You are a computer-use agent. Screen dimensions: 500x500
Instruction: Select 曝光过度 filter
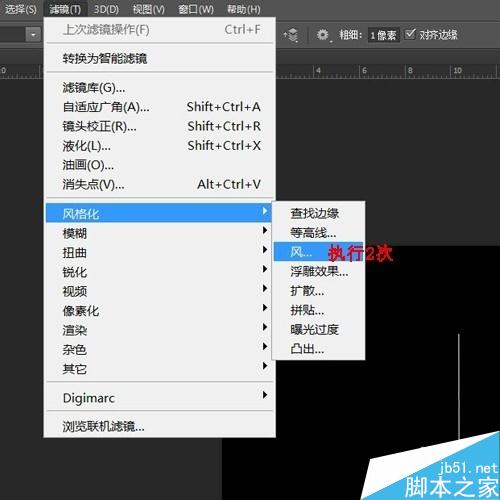(x=318, y=329)
